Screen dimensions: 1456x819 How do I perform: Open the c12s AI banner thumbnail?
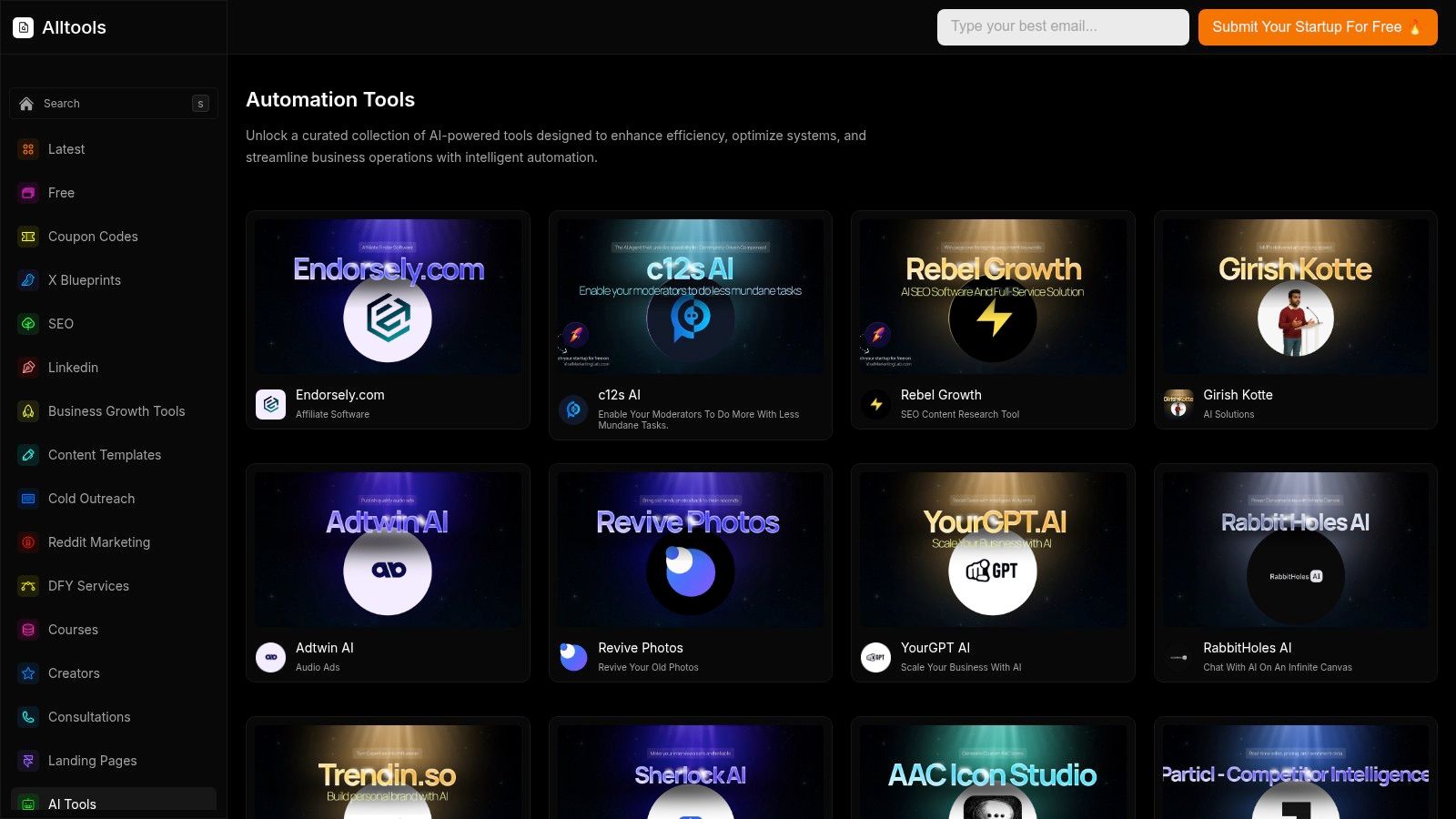(x=691, y=297)
